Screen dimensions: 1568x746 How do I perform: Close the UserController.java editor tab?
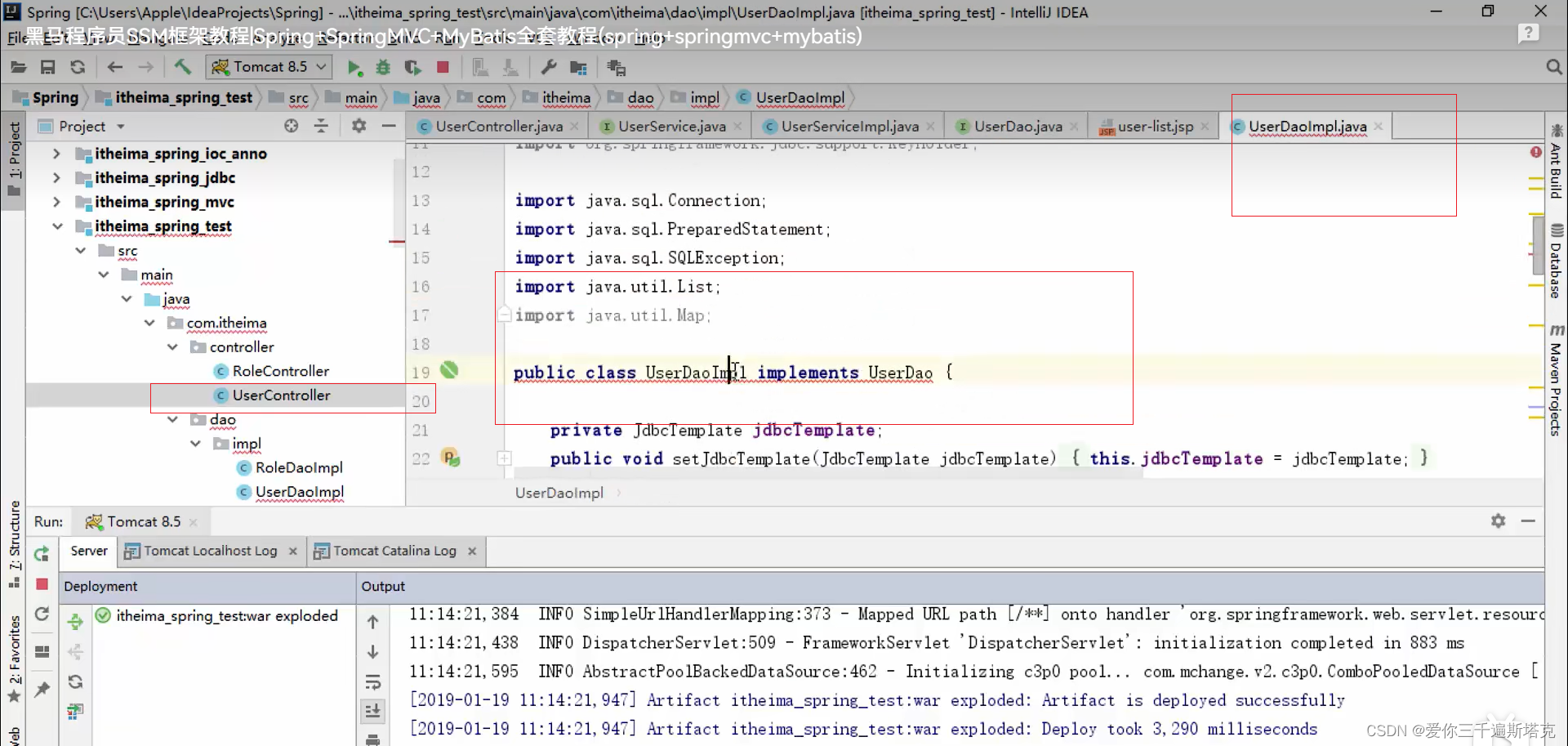[575, 126]
